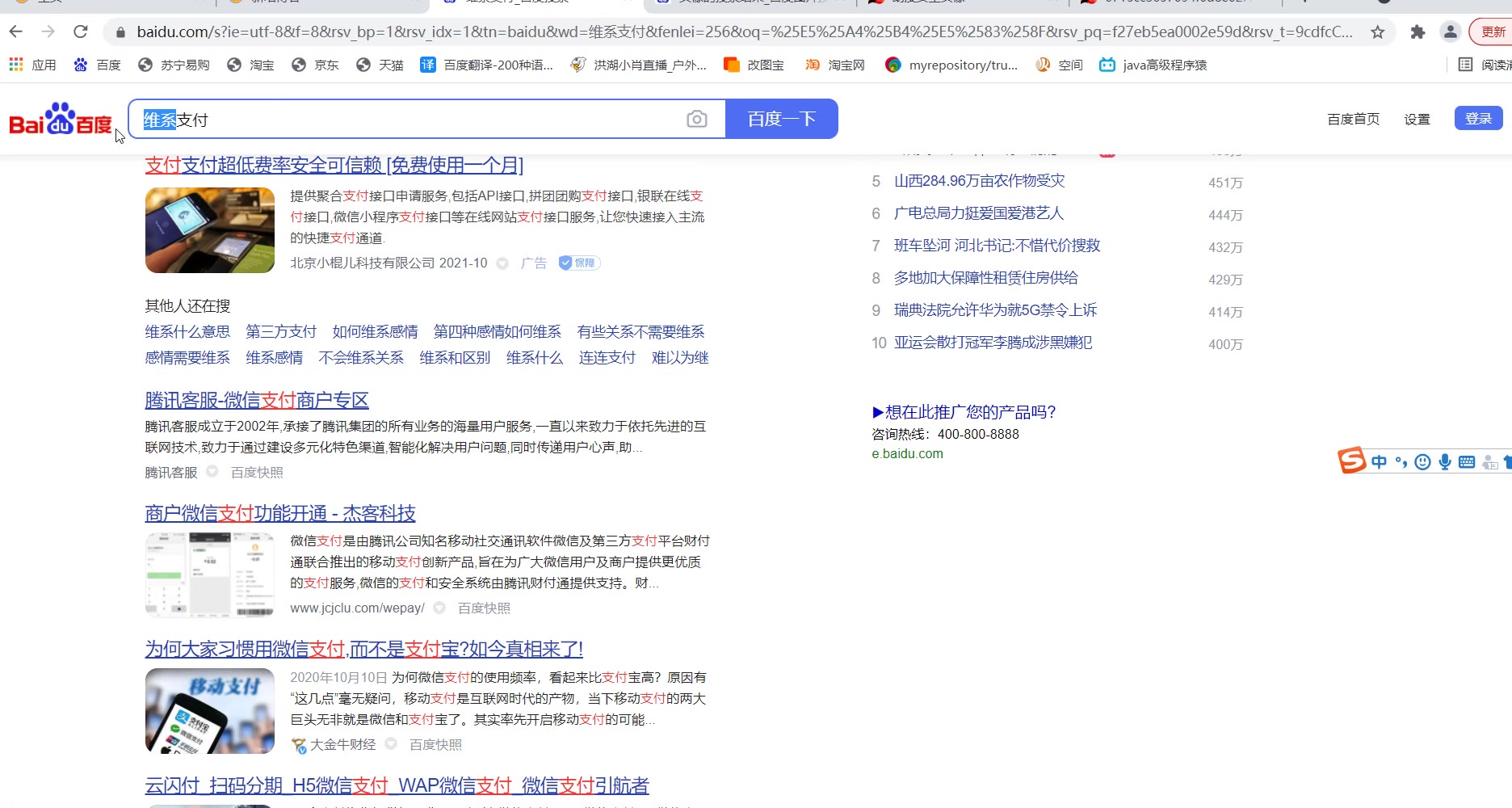1512x808 pixels.
Task: Search related term 连连支付
Action: pyautogui.click(x=607, y=358)
